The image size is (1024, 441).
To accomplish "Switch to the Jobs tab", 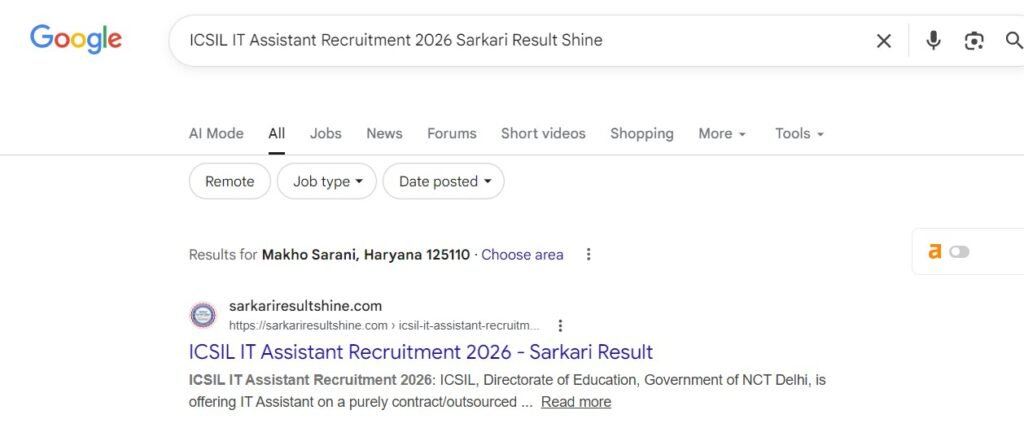I will (325, 134).
